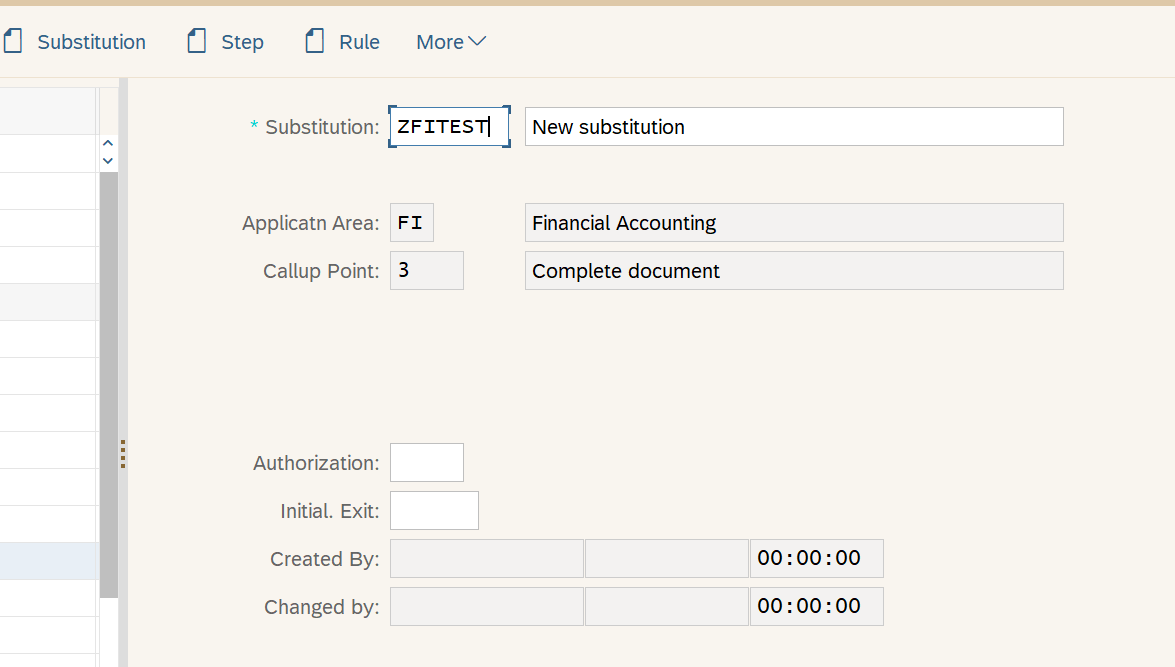Click the Applicatn Area field showing FI
The width and height of the screenshot is (1175, 667).
(411, 222)
